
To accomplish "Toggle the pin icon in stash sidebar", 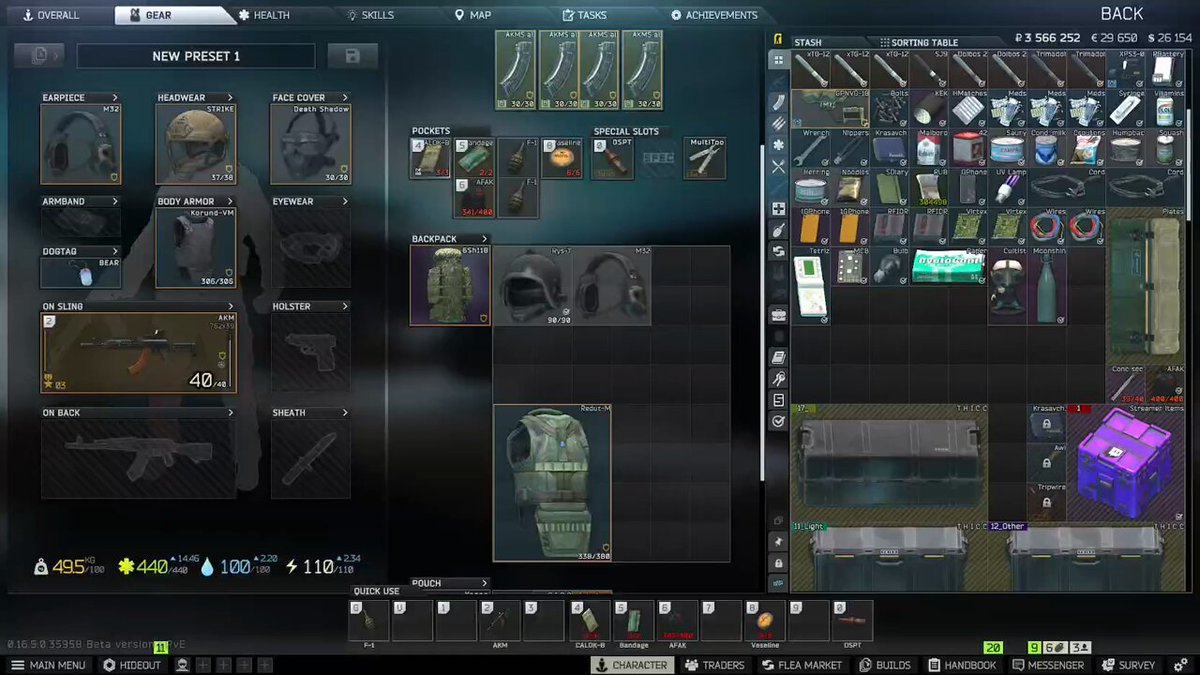I will coord(778,541).
